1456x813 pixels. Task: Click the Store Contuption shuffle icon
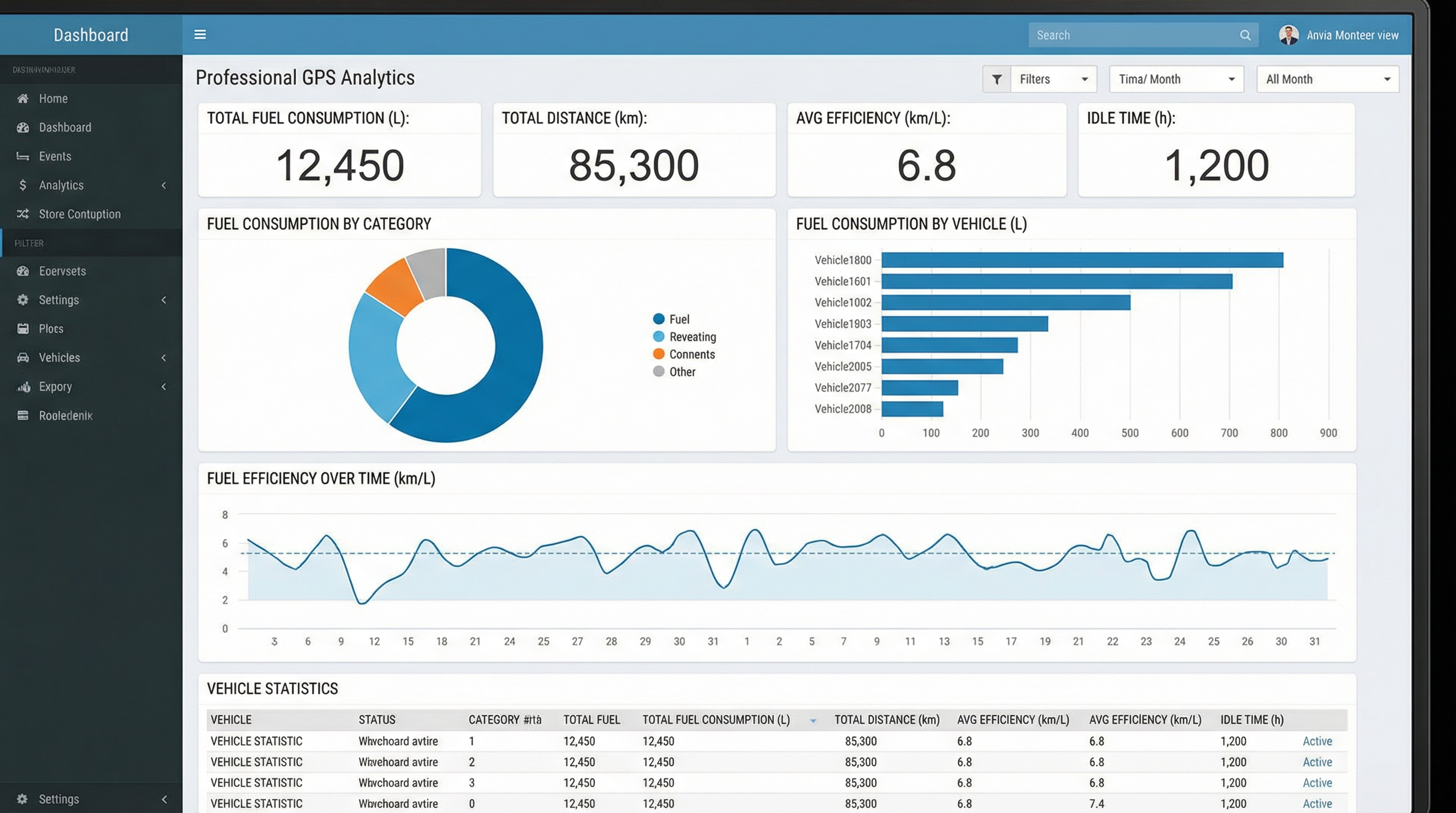click(x=23, y=214)
